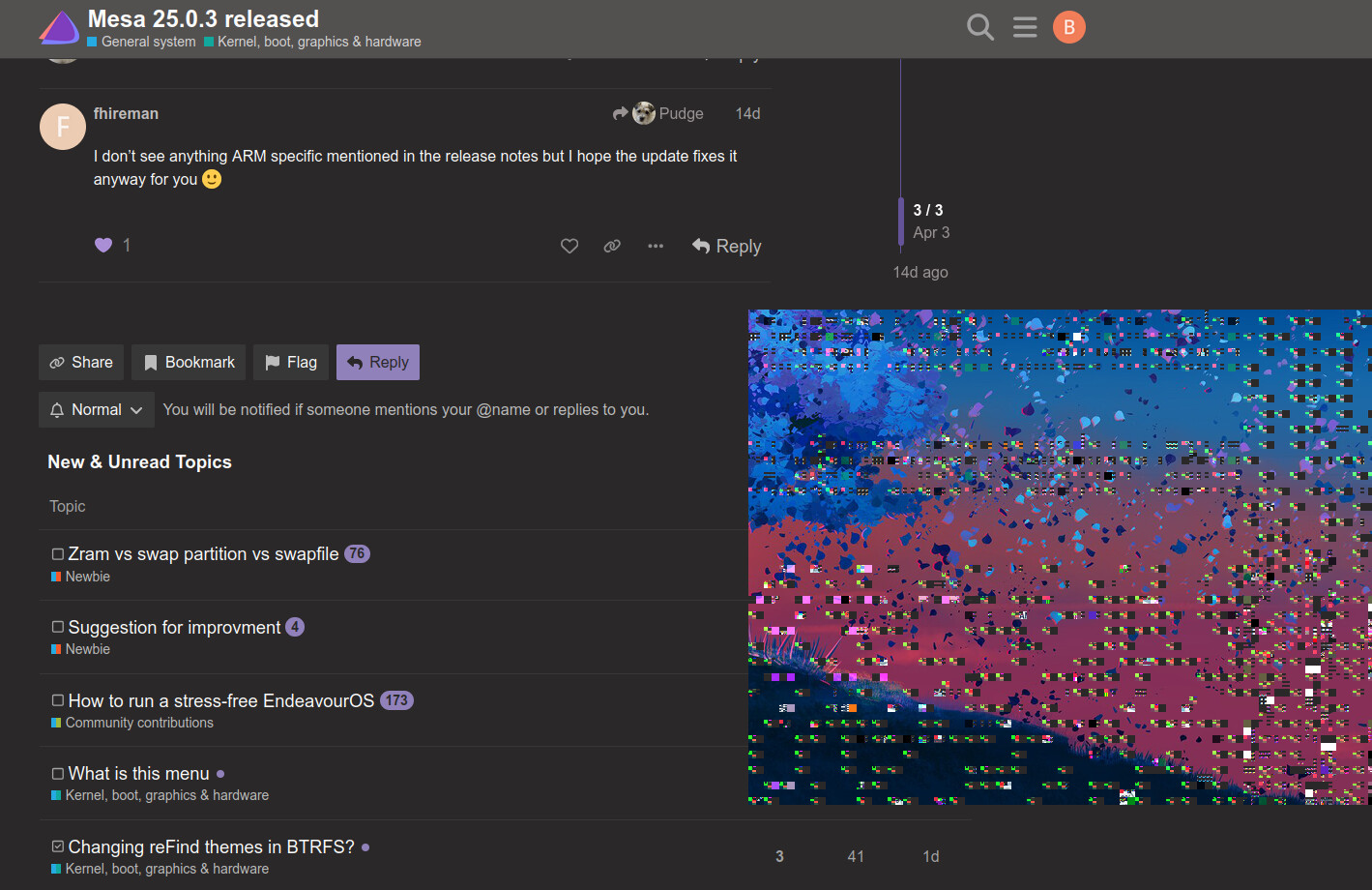
Task: Jump to Apr 3 in timeline
Action: (x=931, y=232)
